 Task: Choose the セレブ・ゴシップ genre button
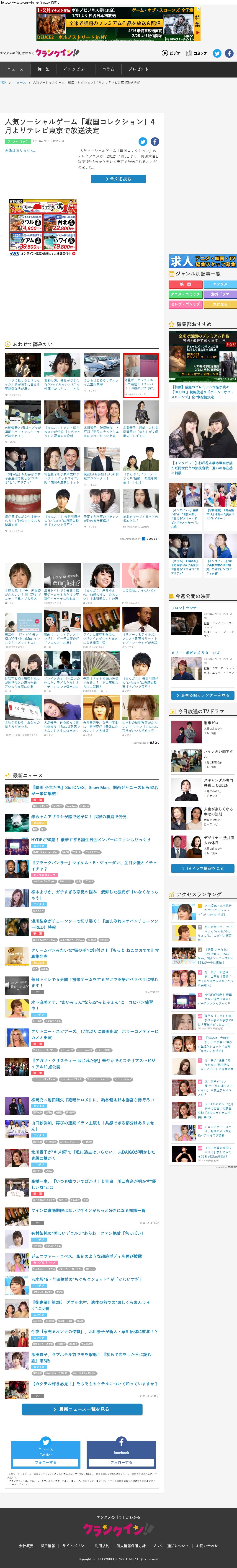click(x=185, y=304)
